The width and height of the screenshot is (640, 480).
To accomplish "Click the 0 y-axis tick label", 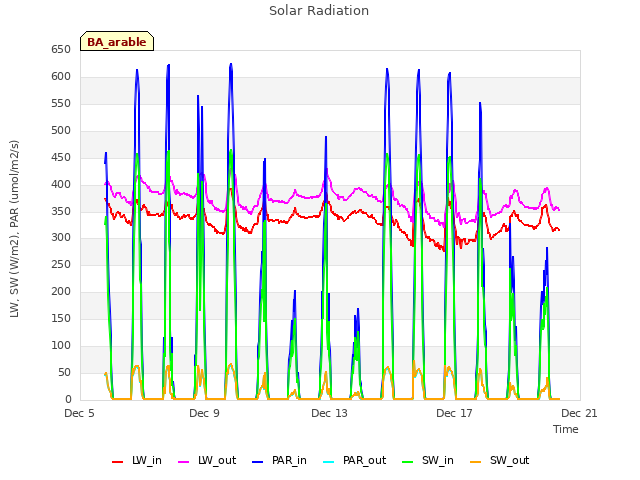I will 68,399.
